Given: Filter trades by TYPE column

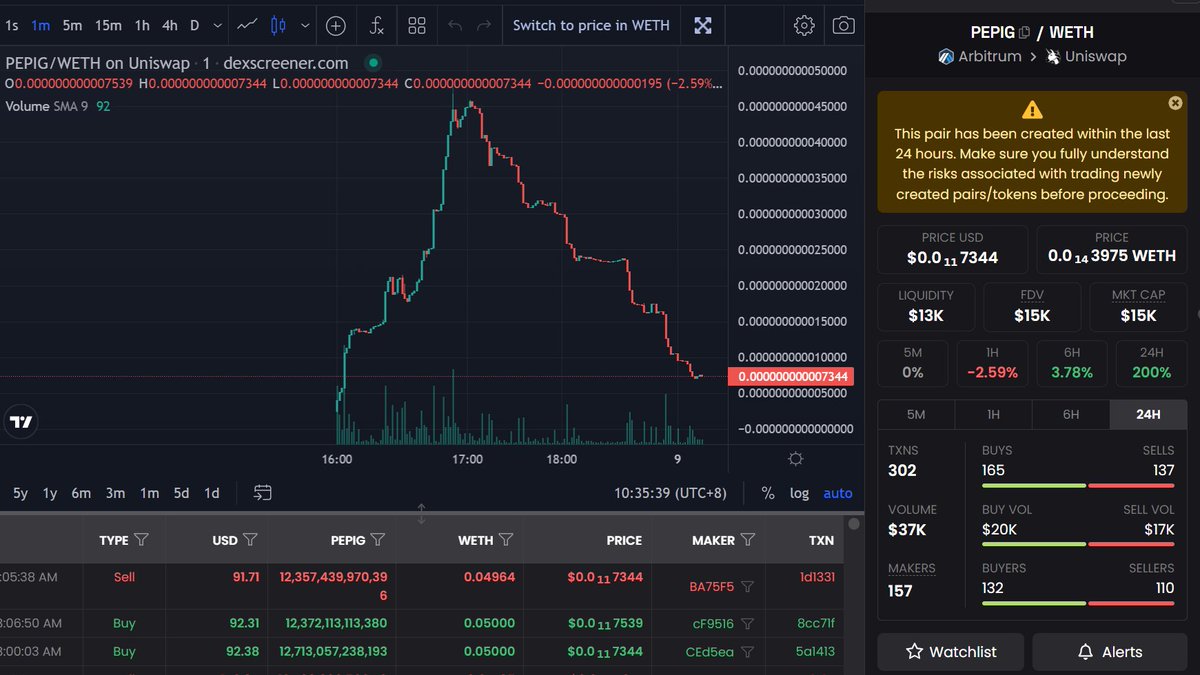Looking at the screenshot, I should click(141, 540).
